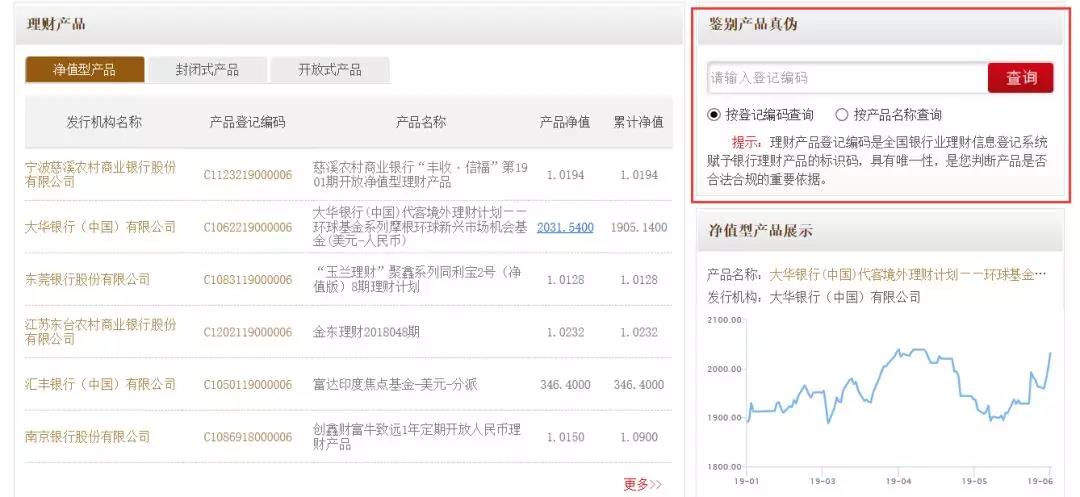Image resolution: width=1080 pixels, height=497 pixels.
Task: Choose 按产品名称查询 radio option
Action: [888, 115]
